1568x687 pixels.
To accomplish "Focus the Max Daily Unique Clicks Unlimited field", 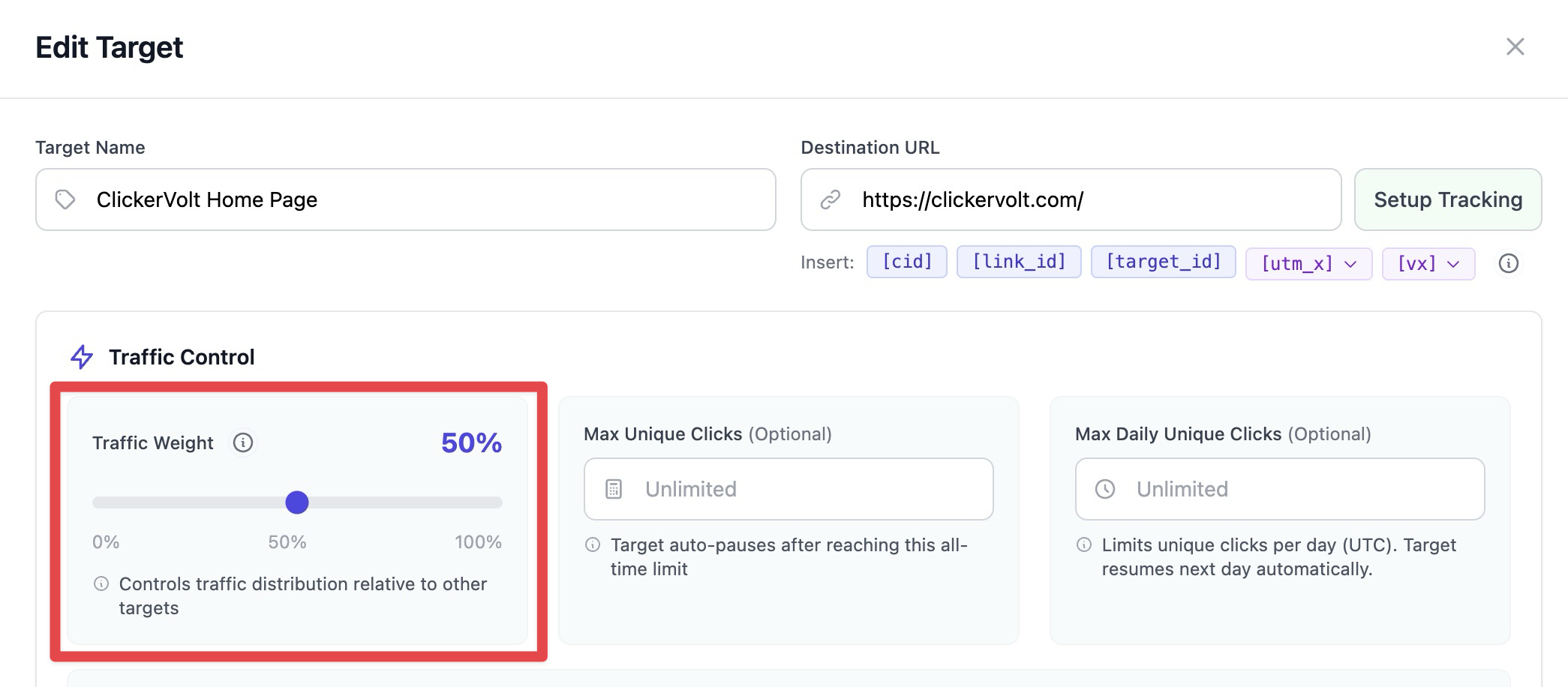I will point(1280,489).
